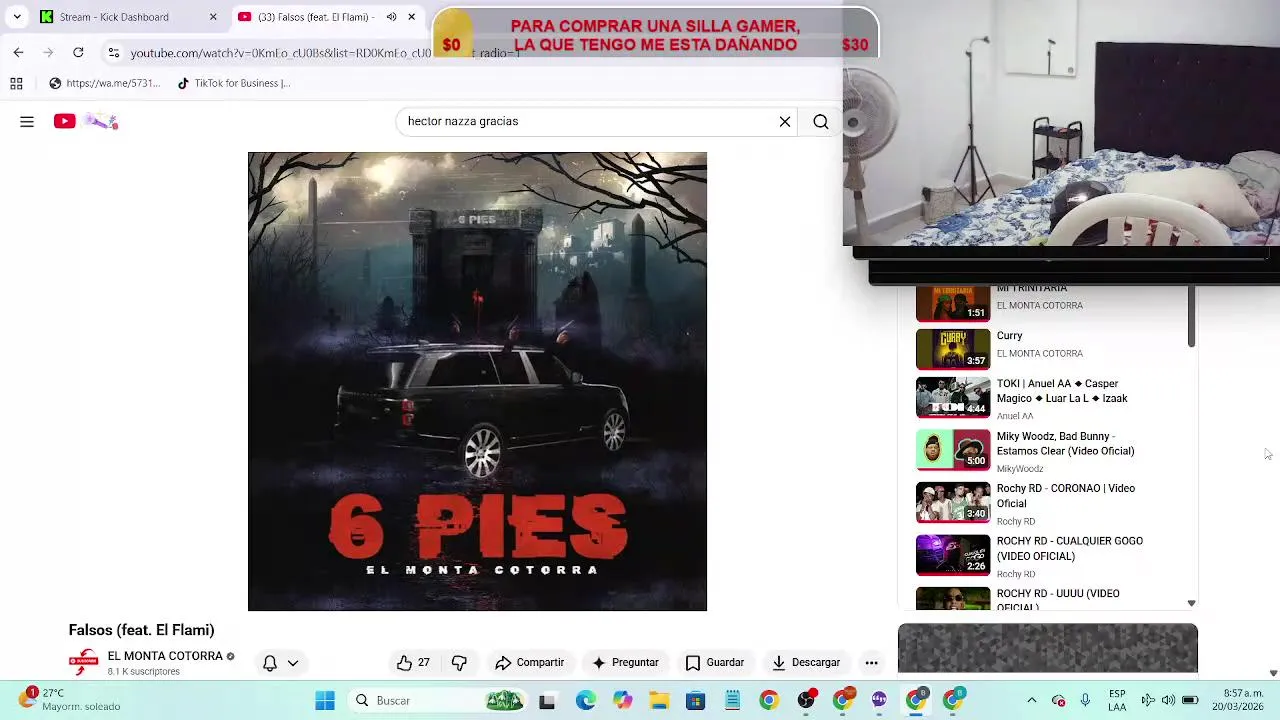Click the notification bell icon
This screenshot has height=720, width=1280.
270,663
